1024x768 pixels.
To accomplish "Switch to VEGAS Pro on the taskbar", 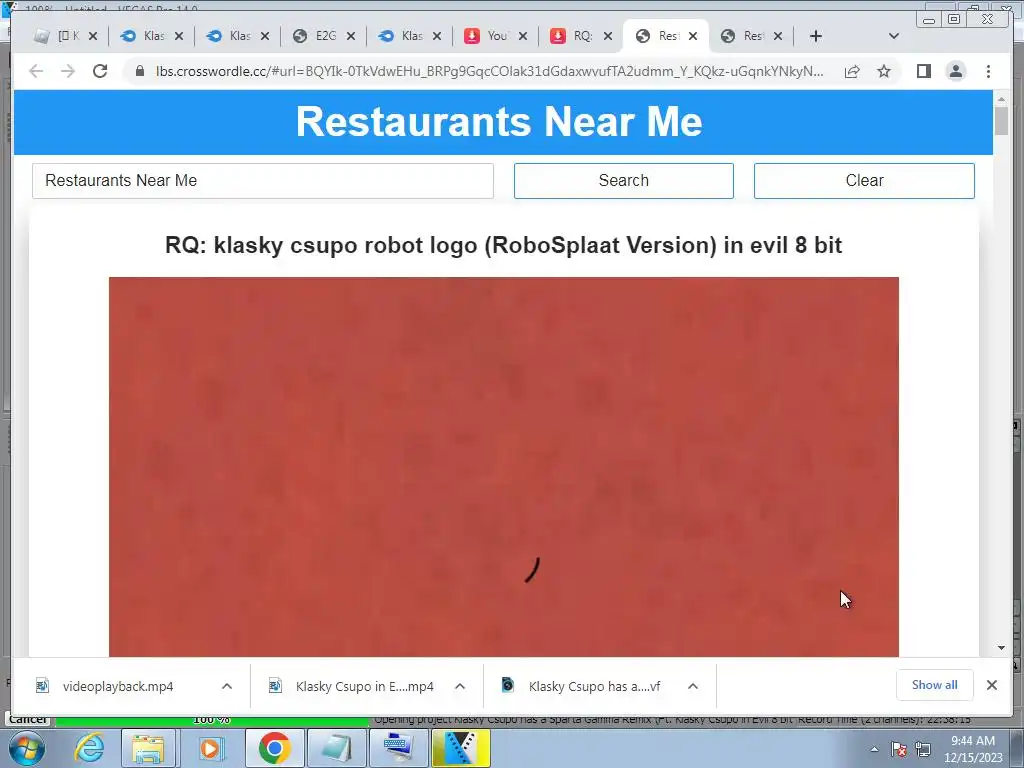I will 460,748.
